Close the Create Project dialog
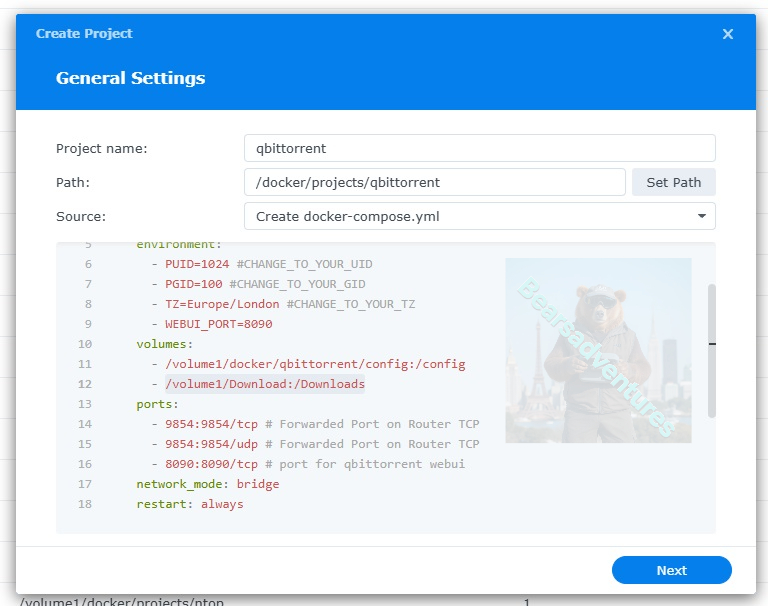The width and height of the screenshot is (768, 606). pyautogui.click(x=728, y=34)
